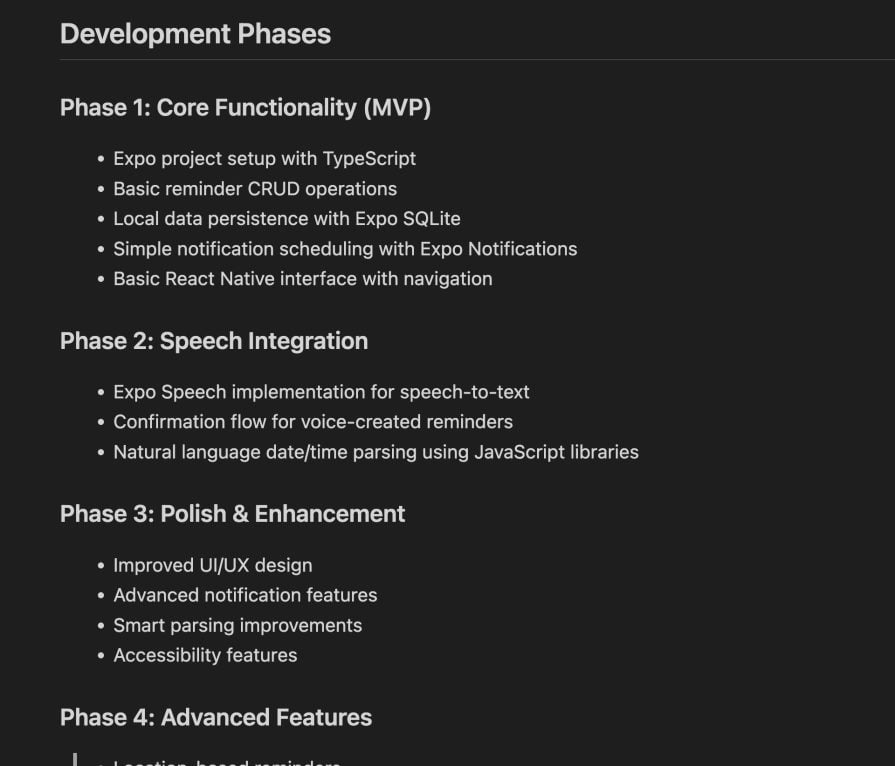
Task: Click the Expo Speech implementation bullet
Action: coord(321,392)
